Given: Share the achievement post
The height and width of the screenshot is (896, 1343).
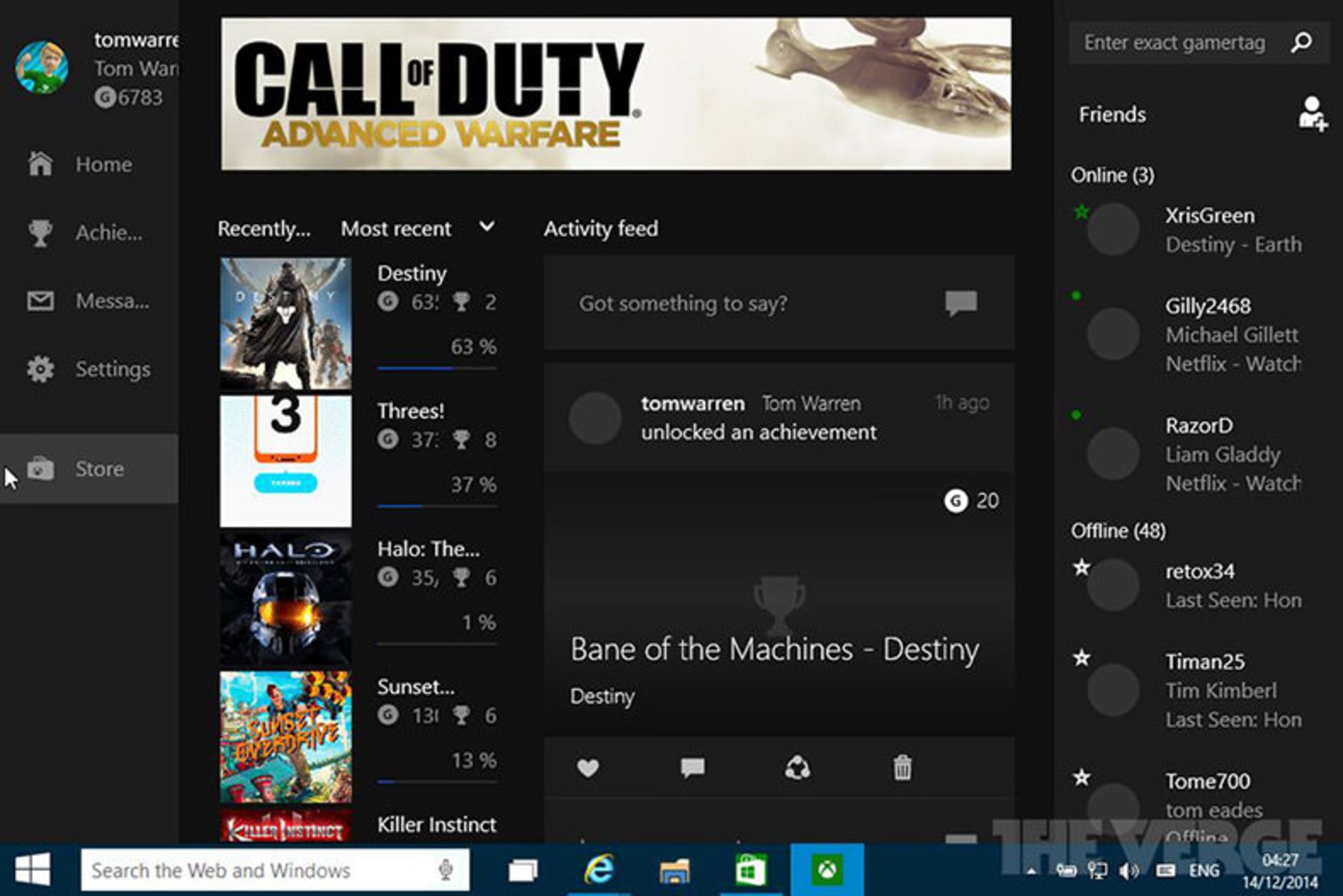Looking at the screenshot, I should [x=797, y=767].
